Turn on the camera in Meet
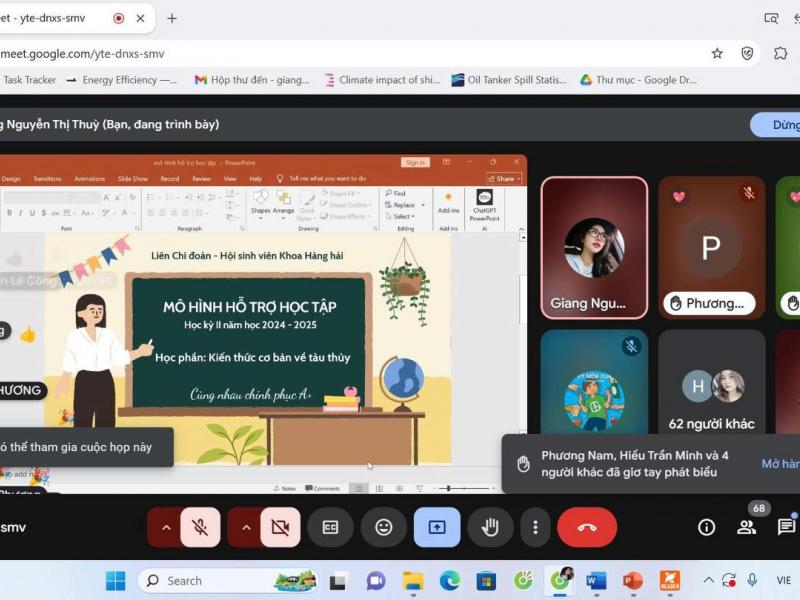 (280, 527)
